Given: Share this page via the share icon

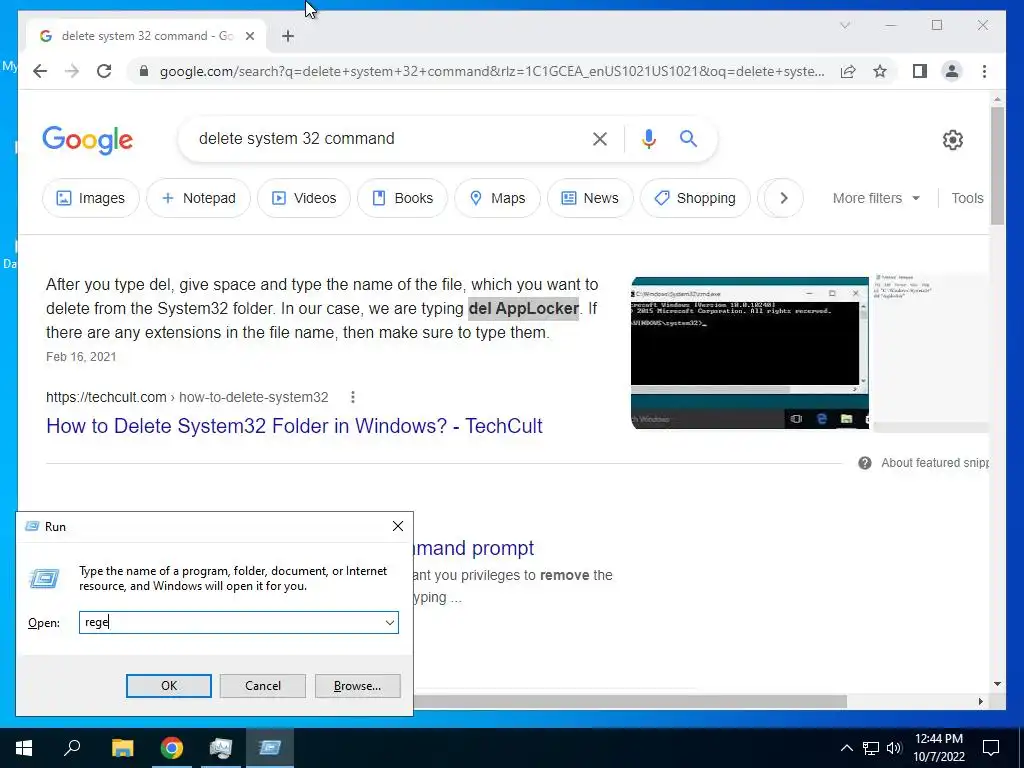Looking at the screenshot, I should coord(848,71).
